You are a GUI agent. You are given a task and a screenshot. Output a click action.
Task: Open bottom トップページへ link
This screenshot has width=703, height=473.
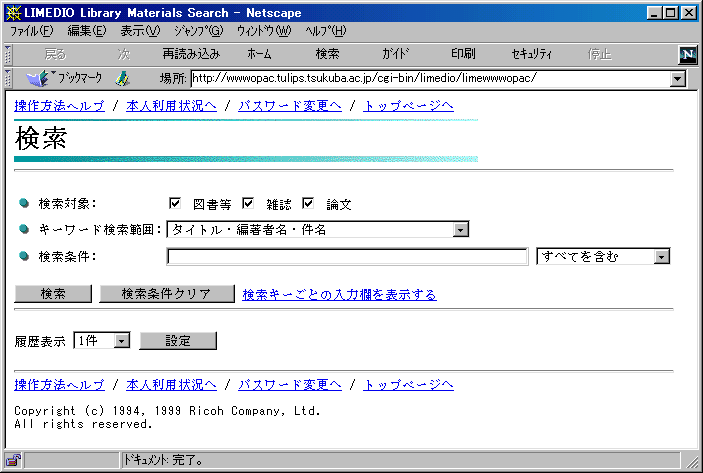(x=408, y=385)
